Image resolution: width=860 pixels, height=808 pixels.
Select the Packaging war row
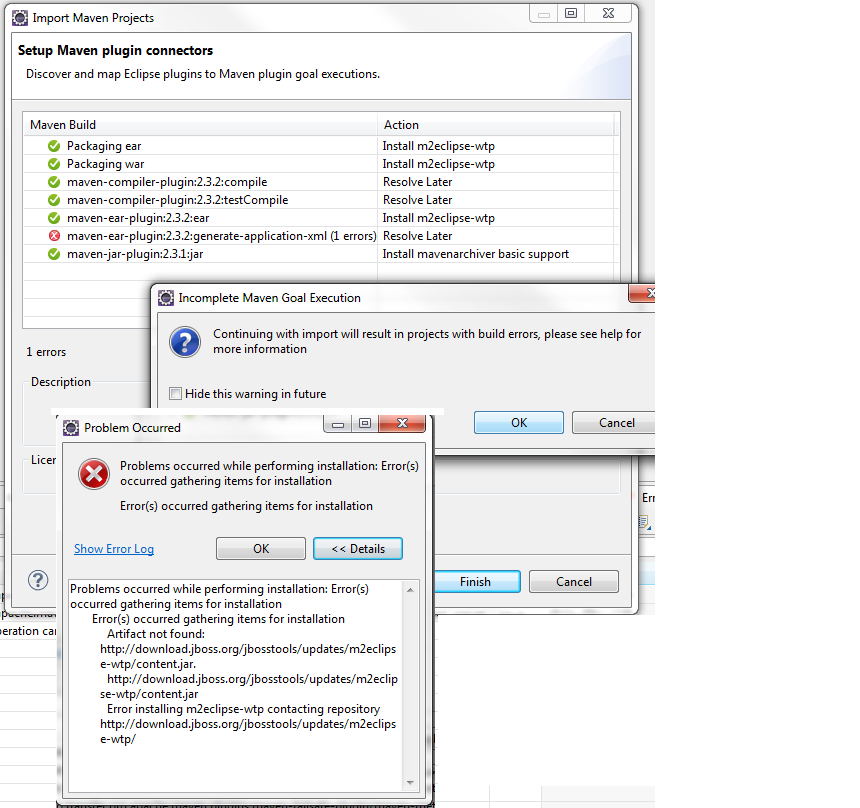(321, 164)
